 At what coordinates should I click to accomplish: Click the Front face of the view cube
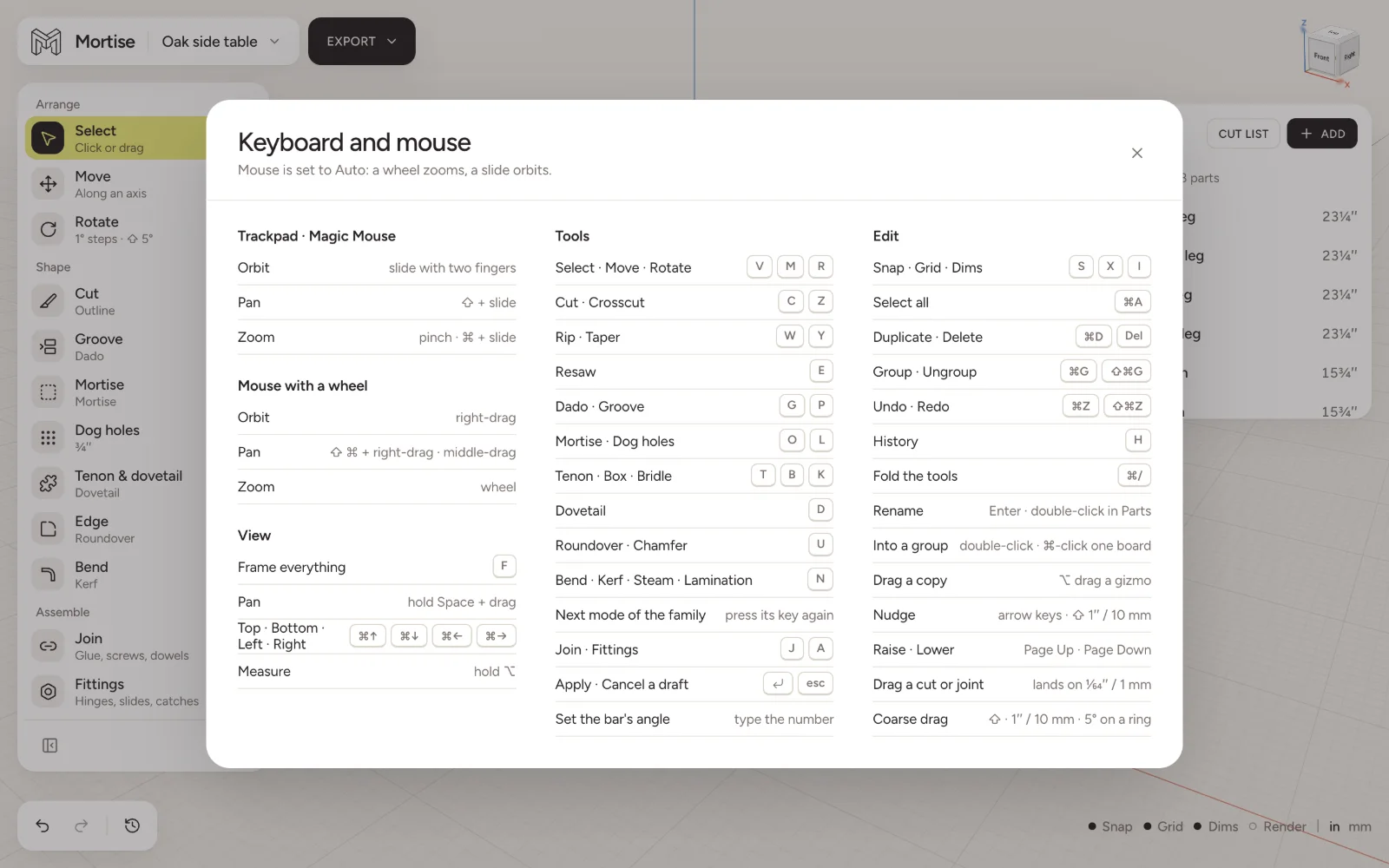pos(1321,57)
